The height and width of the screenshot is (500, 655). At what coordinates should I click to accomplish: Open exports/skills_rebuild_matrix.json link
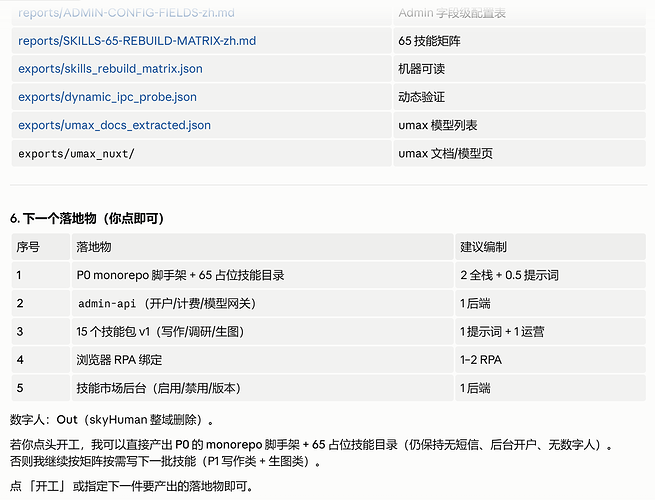[110, 69]
